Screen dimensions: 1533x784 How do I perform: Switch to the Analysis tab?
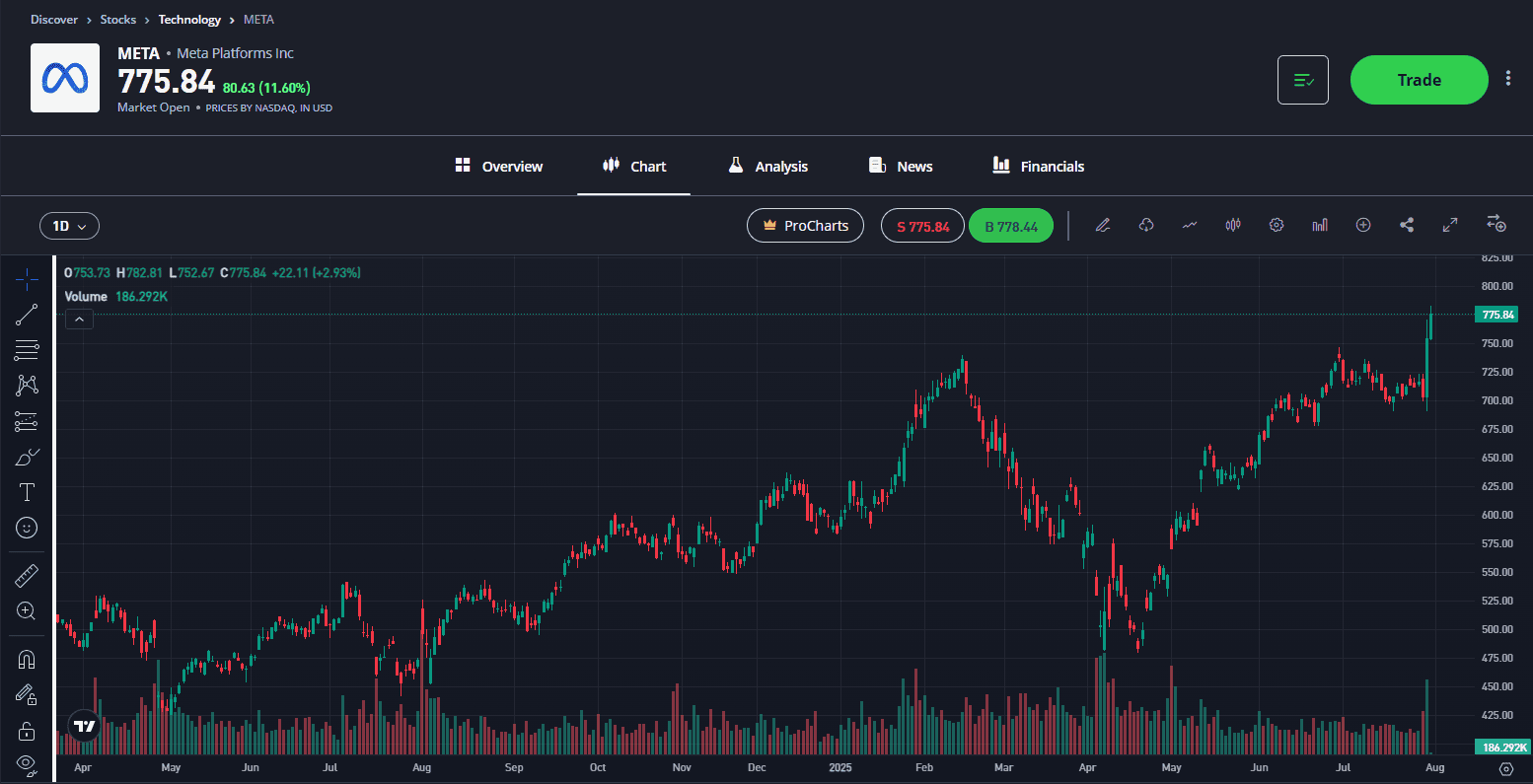coord(767,166)
